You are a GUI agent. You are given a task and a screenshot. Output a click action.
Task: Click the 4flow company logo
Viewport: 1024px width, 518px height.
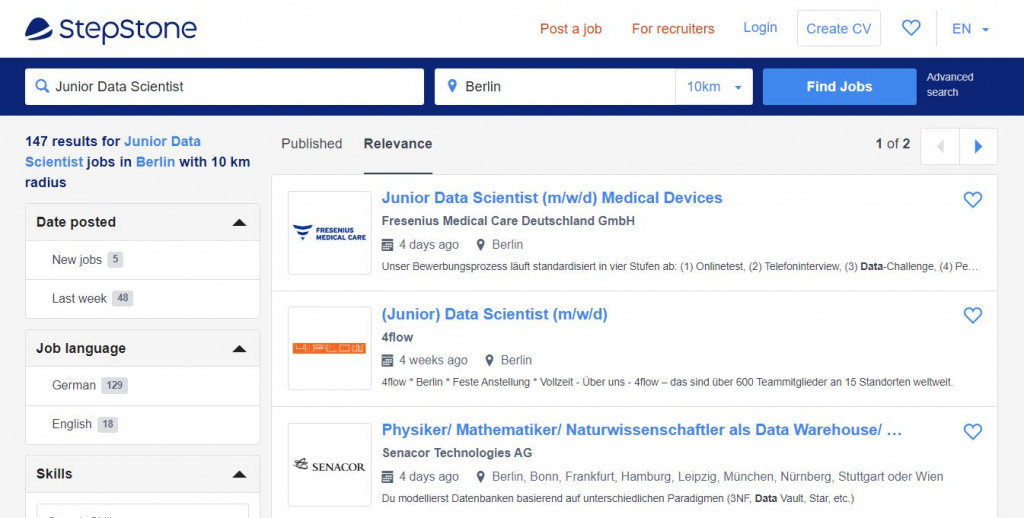(x=329, y=348)
